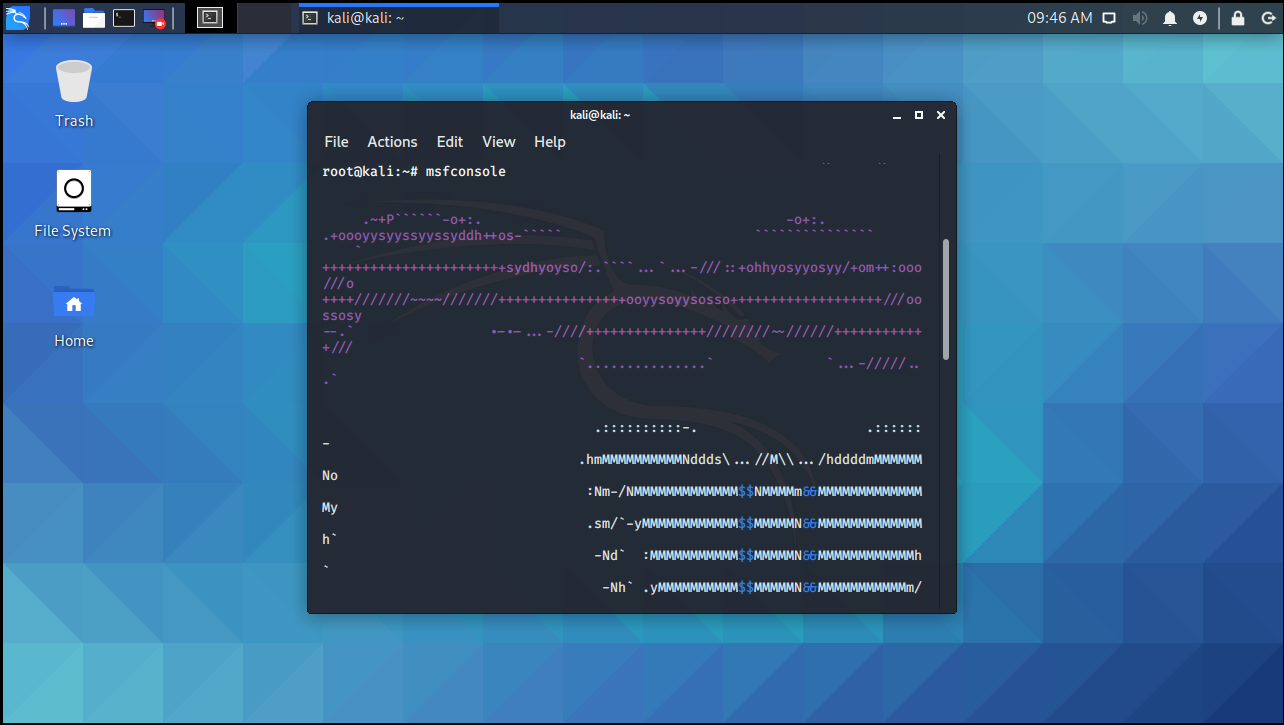This screenshot has height=725, width=1284.
Task: Open the Edit menu in terminal
Action: 450,142
